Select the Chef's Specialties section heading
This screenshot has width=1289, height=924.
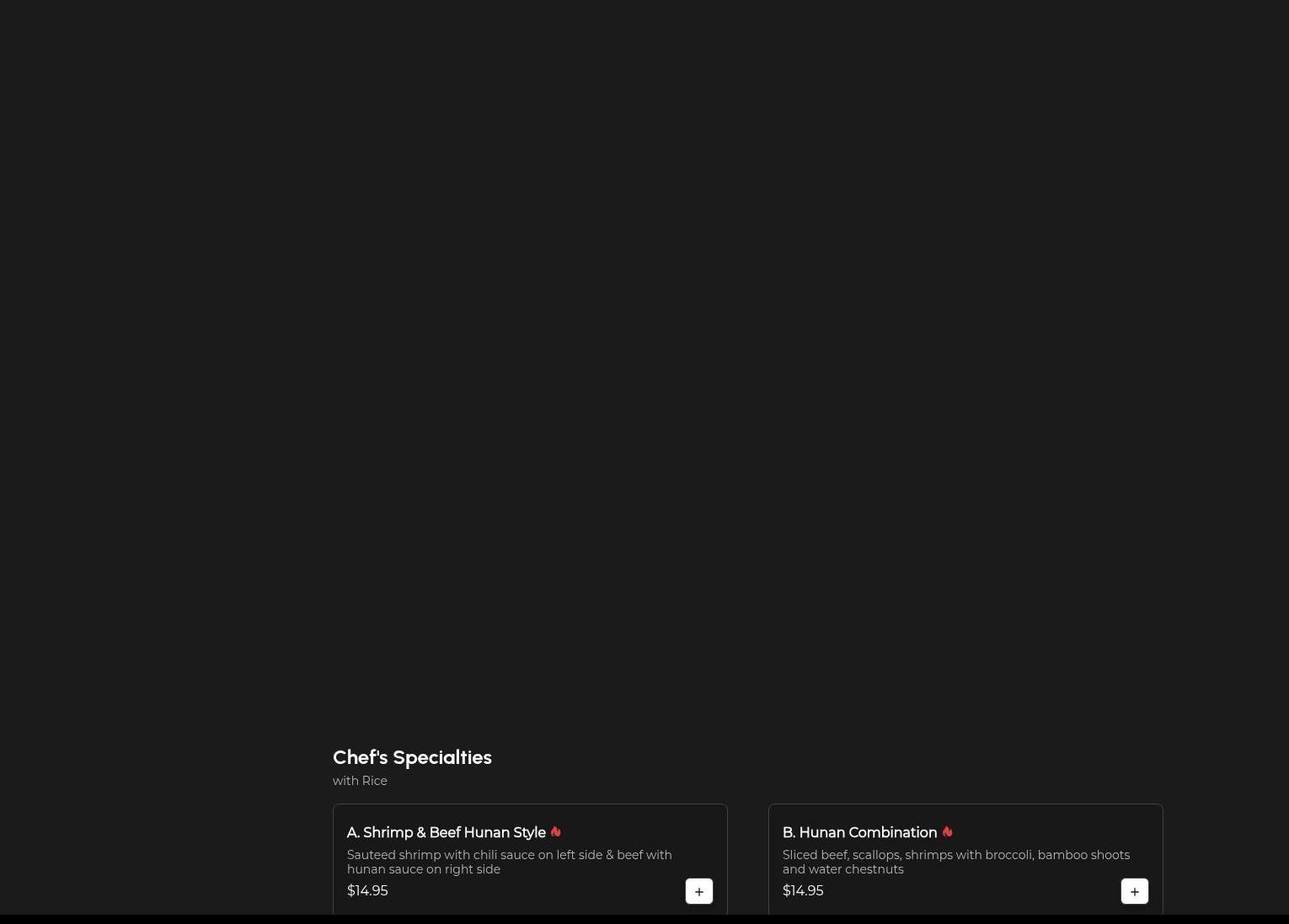click(x=412, y=757)
